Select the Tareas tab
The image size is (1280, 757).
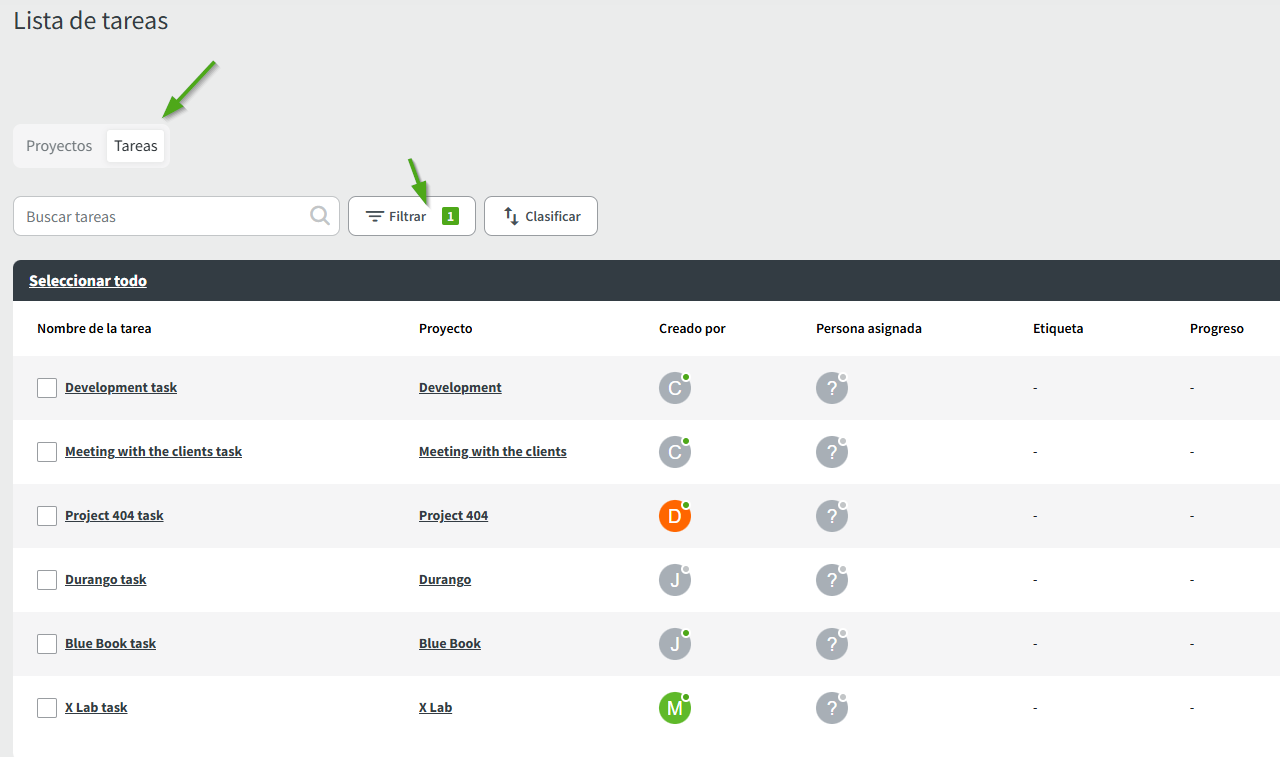[136, 146]
